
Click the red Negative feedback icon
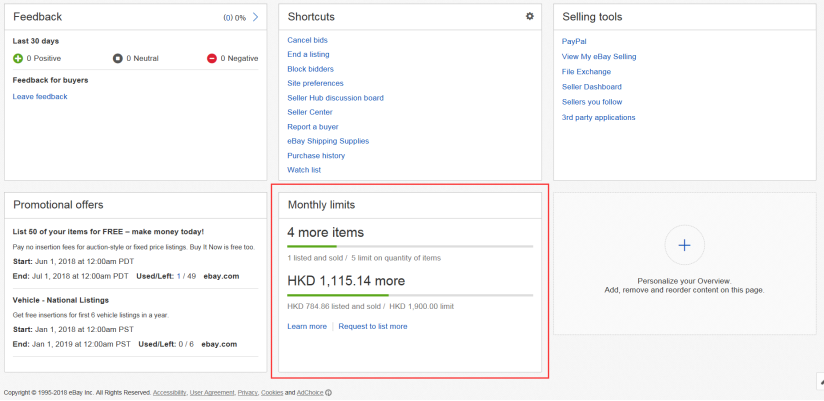[x=212, y=59]
